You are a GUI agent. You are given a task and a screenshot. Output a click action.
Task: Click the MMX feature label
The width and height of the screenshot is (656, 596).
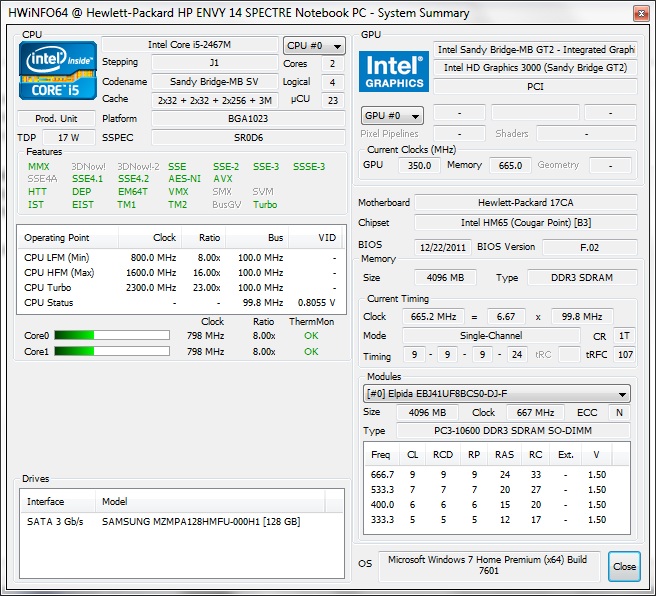(x=38, y=166)
